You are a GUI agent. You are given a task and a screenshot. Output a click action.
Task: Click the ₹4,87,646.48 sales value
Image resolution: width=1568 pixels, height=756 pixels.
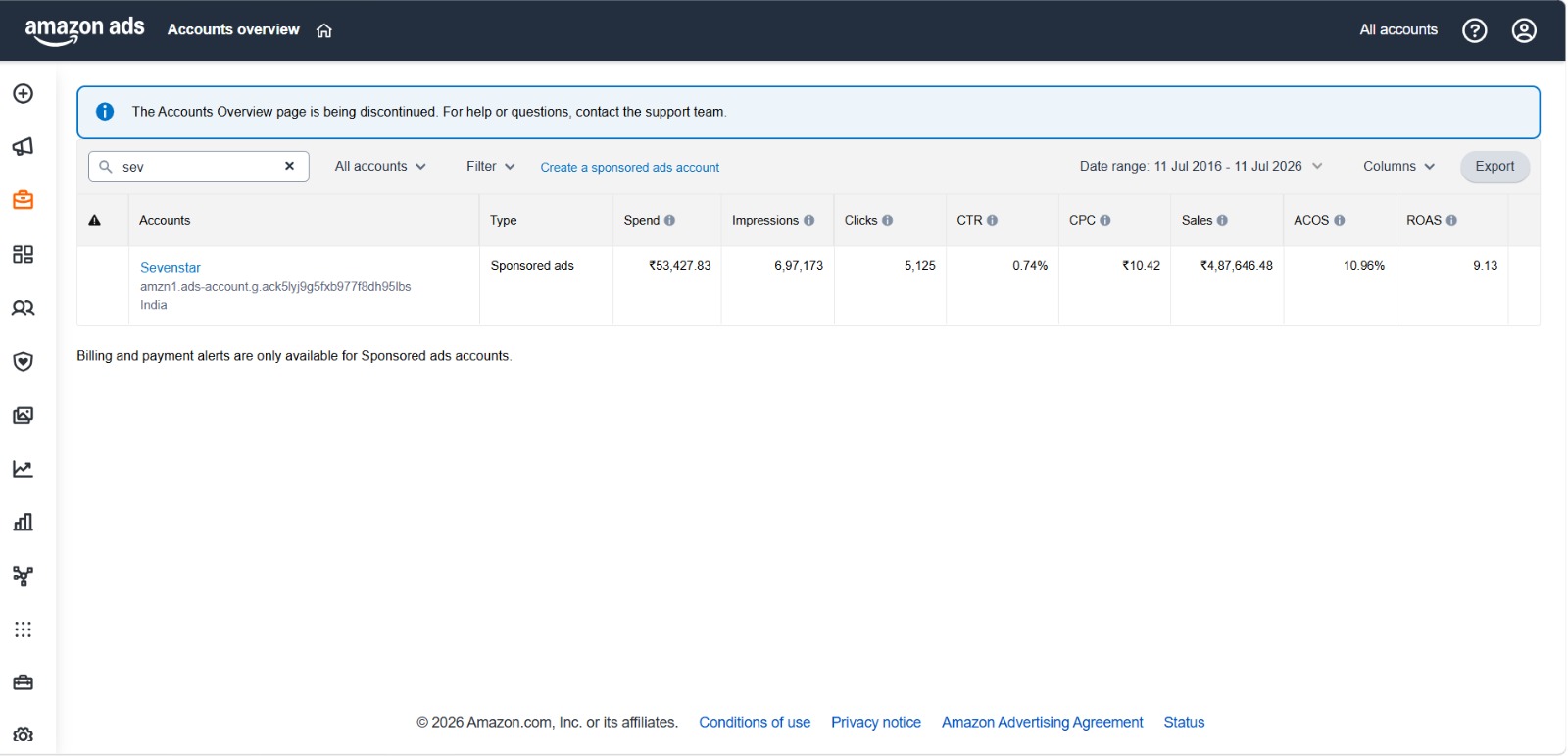coord(1237,266)
